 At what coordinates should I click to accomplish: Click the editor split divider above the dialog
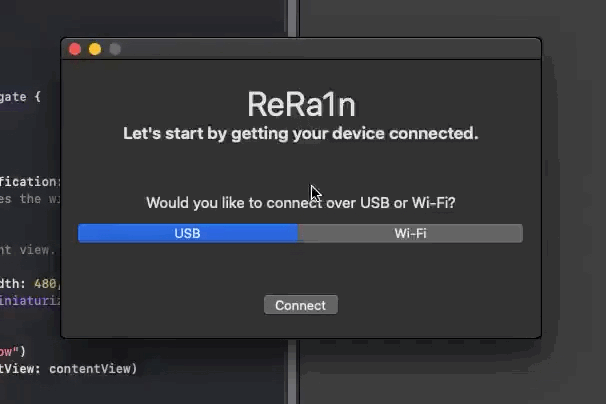292,18
